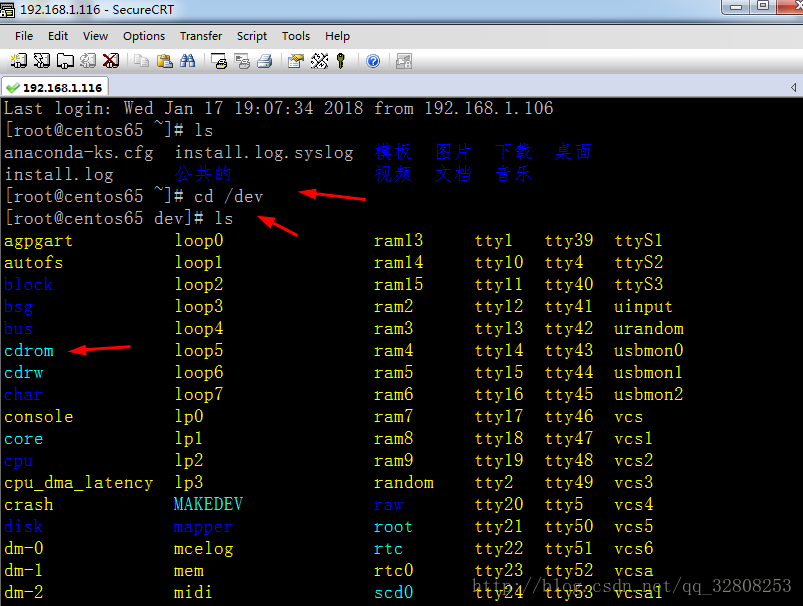Click the mcelog entry in terminal
Image resolution: width=803 pixels, height=606 pixels.
[203, 549]
